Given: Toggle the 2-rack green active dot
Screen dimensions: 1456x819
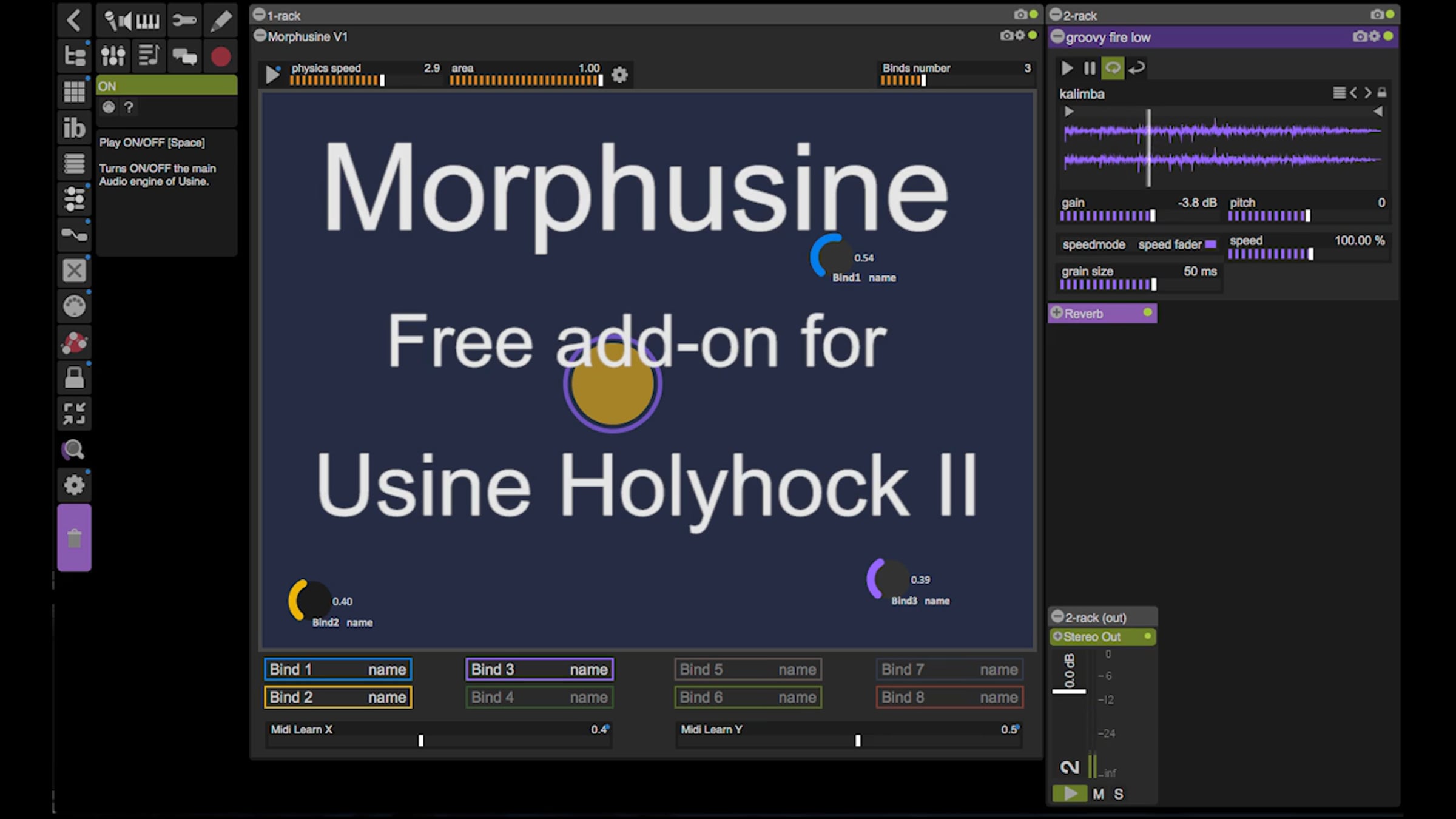Looking at the screenshot, I should pyautogui.click(x=1390, y=15).
